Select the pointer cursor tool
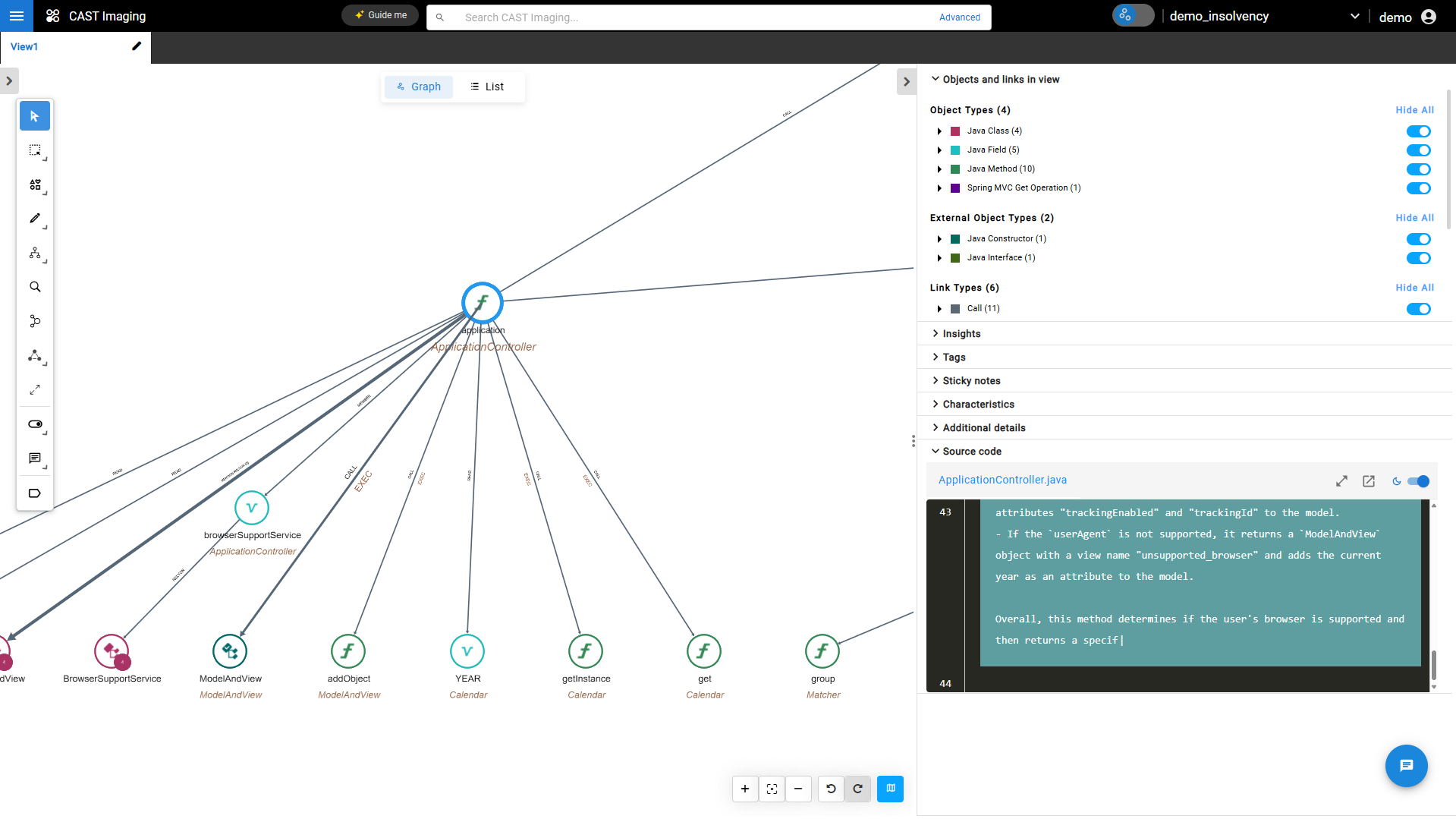Viewport: 1456px width, 819px height. tap(35, 116)
